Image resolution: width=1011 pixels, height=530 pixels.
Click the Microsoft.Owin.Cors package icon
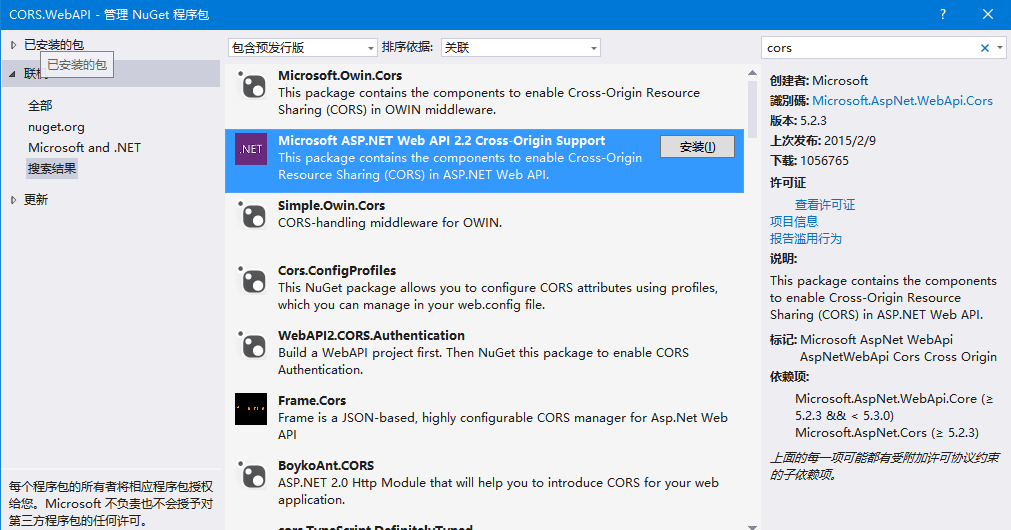(x=251, y=84)
